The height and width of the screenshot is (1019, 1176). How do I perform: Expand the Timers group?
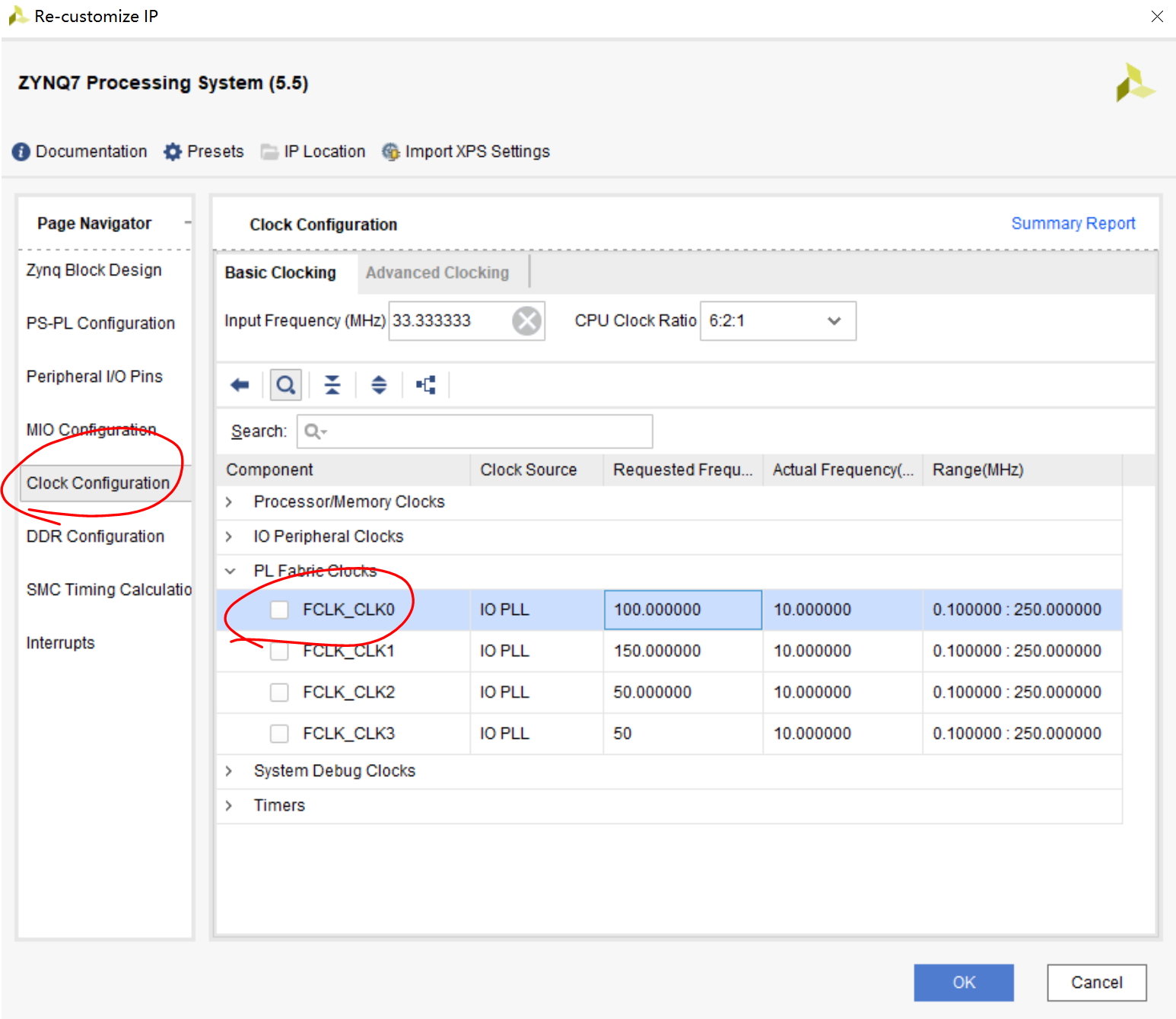pyautogui.click(x=229, y=805)
